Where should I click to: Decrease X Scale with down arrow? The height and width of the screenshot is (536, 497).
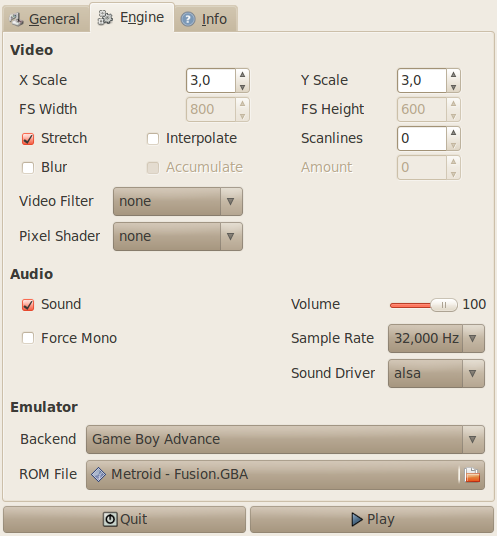coord(242,87)
